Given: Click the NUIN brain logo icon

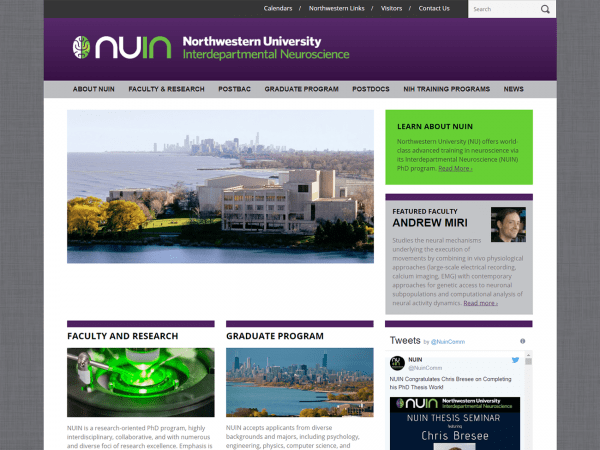Looking at the screenshot, I should click(x=82, y=47).
